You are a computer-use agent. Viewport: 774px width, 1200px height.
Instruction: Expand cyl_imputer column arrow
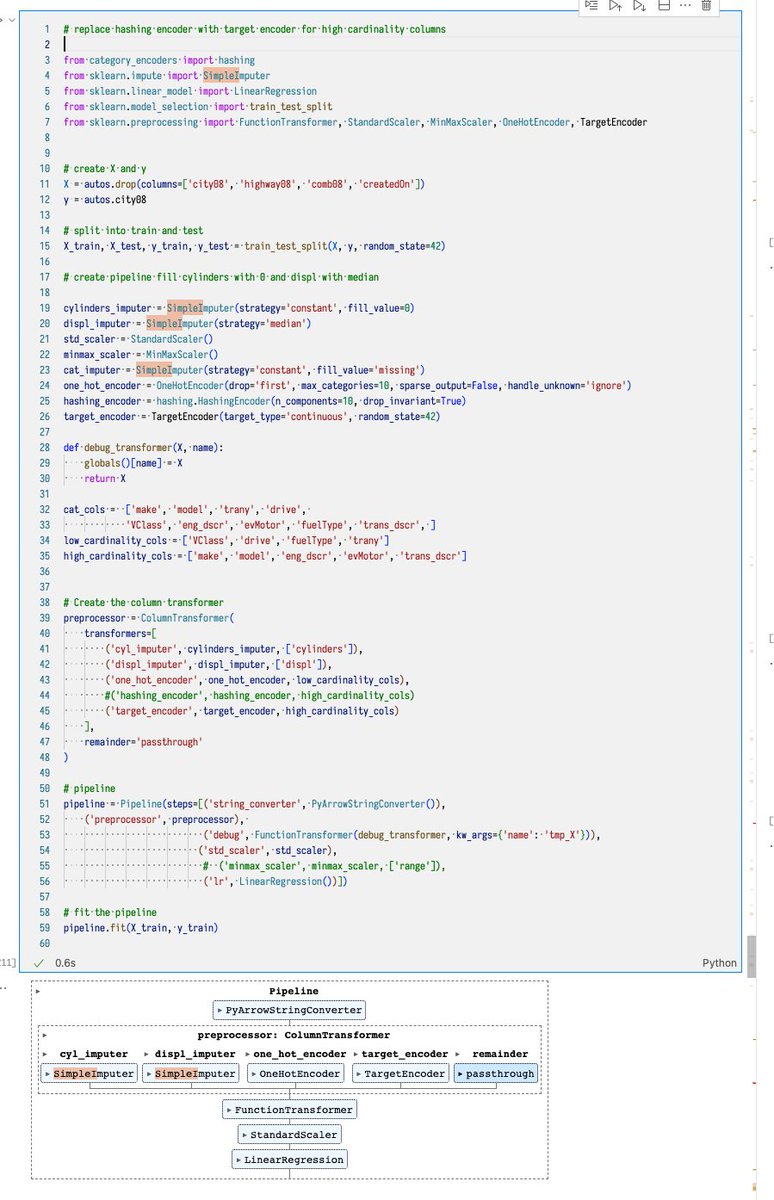coord(46,1054)
